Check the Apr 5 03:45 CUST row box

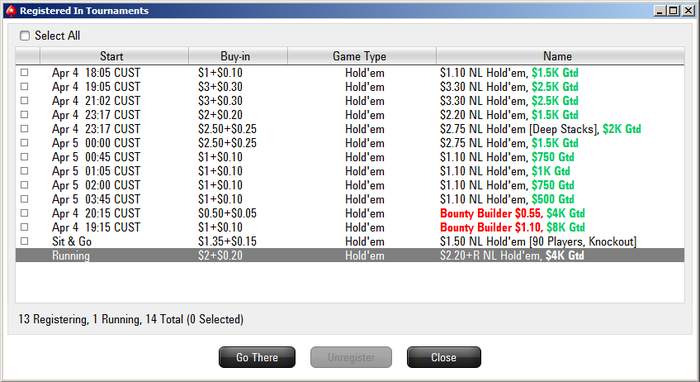tap(24, 199)
